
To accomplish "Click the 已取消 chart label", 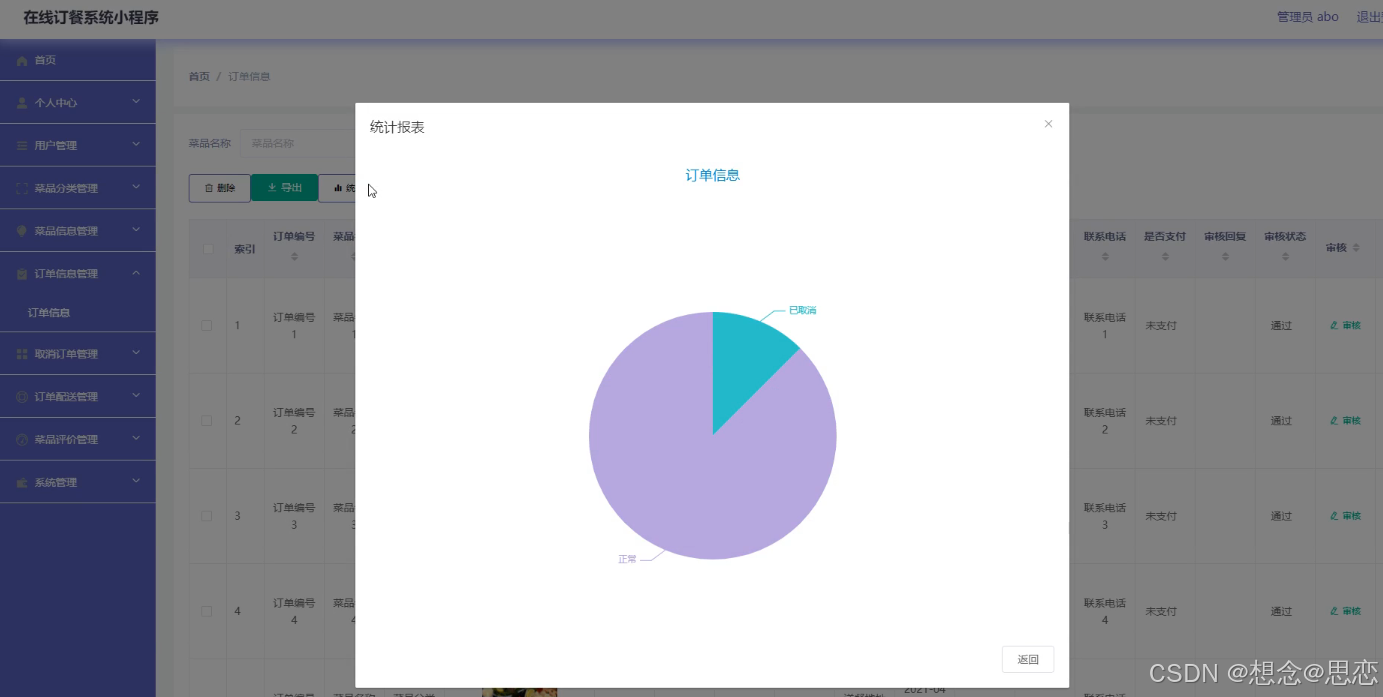I will pyautogui.click(x=802, y=310).
